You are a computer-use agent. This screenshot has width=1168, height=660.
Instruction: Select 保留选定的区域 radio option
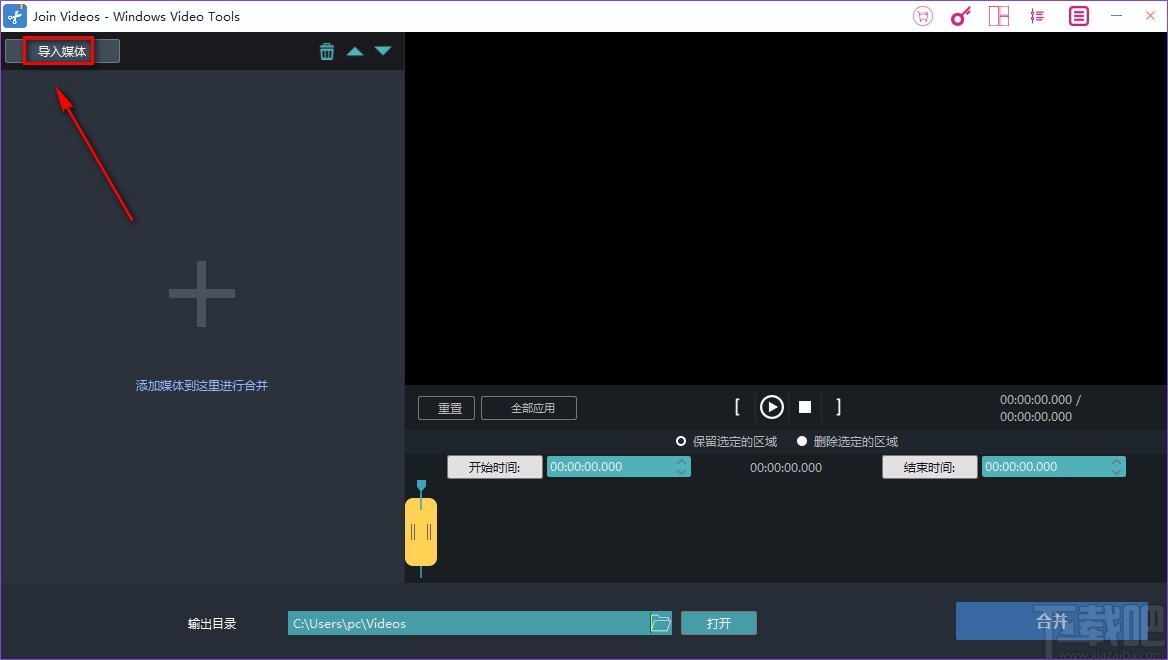[681, 441]
